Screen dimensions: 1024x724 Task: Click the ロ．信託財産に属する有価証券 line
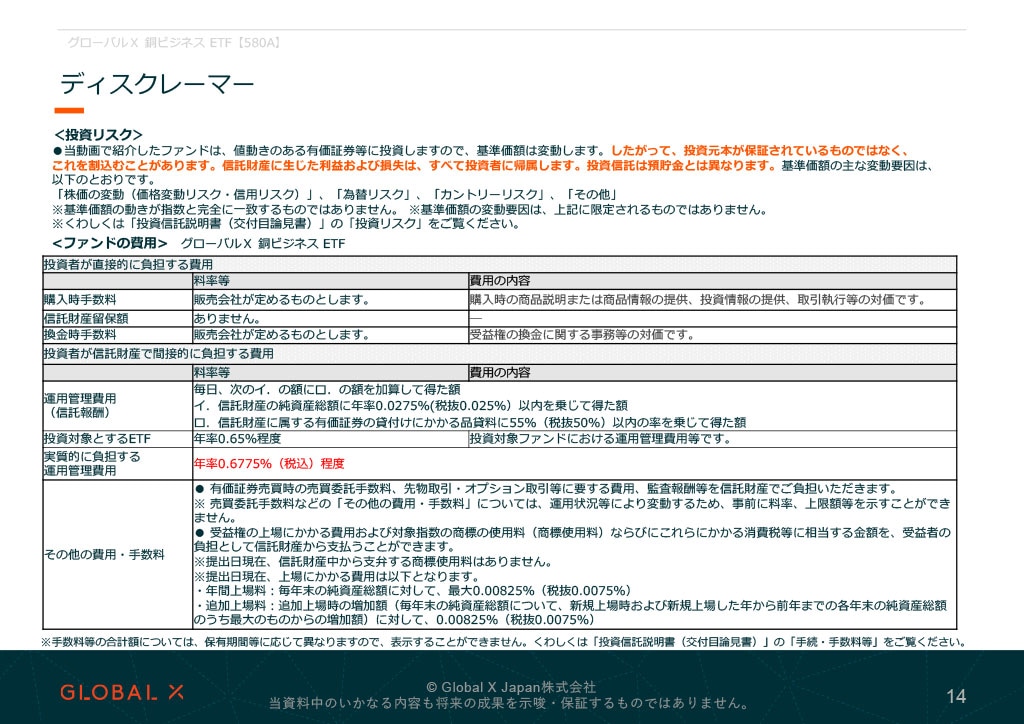470,422
